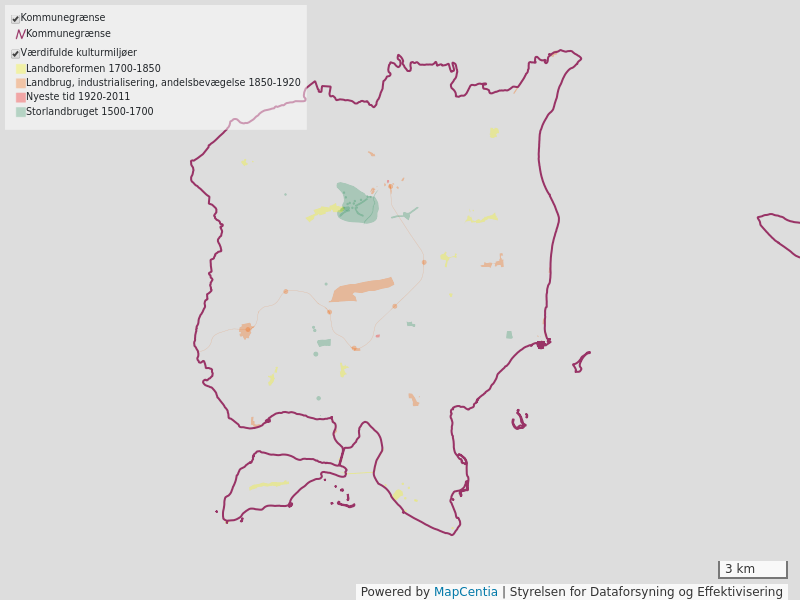Toggle off Værdifulde kulturmiljøer checkbox

point(16,54)
